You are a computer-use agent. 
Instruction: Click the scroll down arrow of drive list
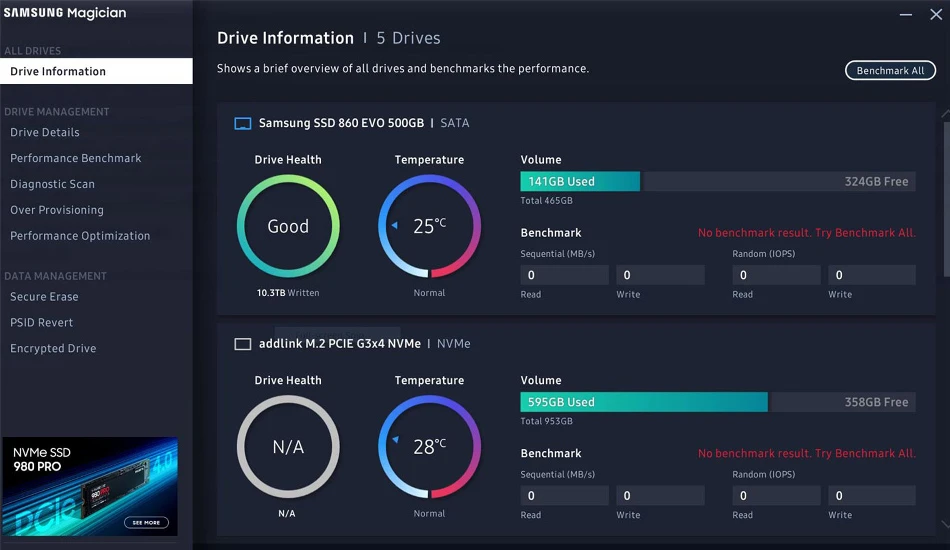[945, 525]
